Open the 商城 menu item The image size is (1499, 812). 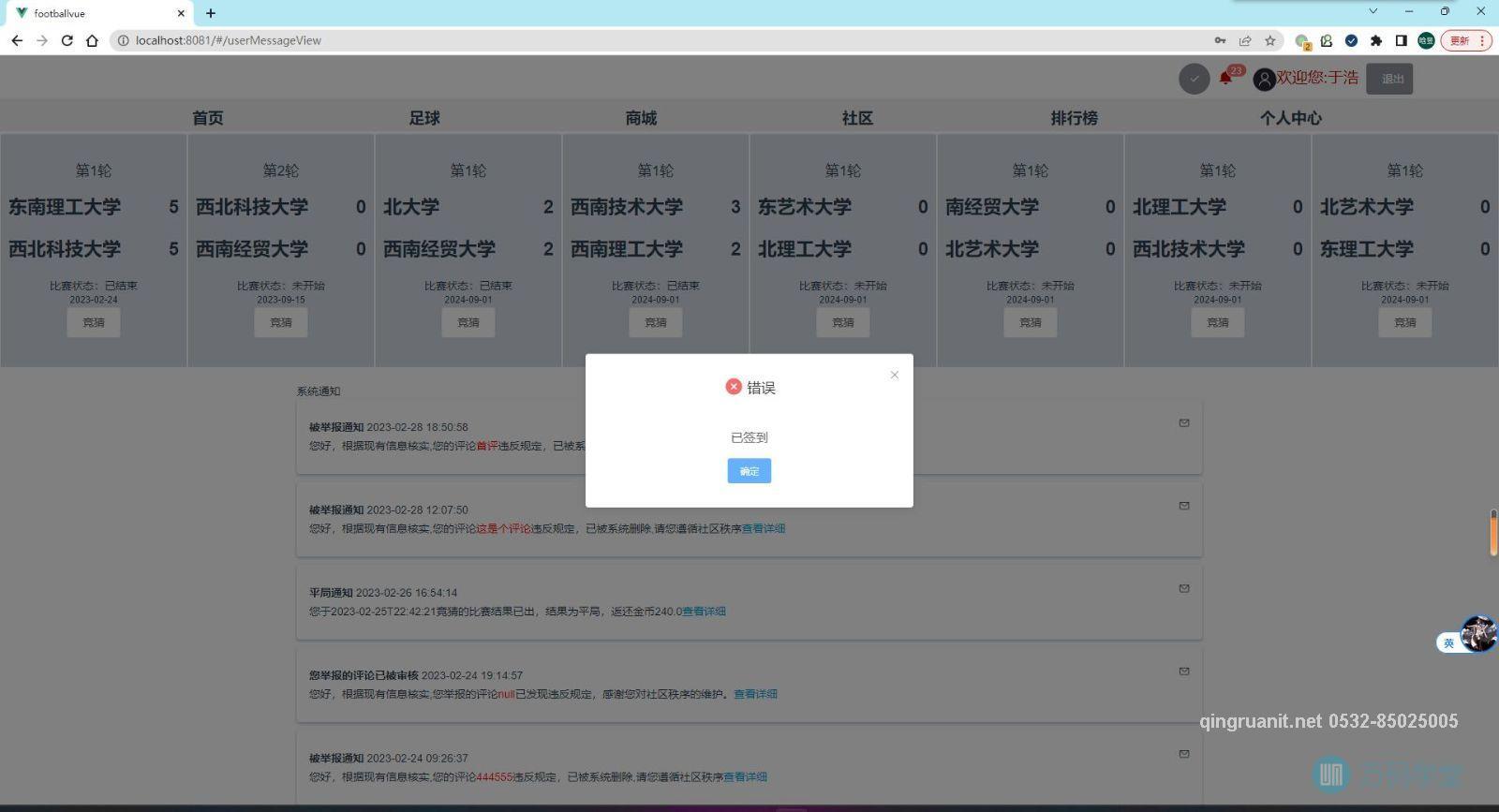tap(641, 118)
